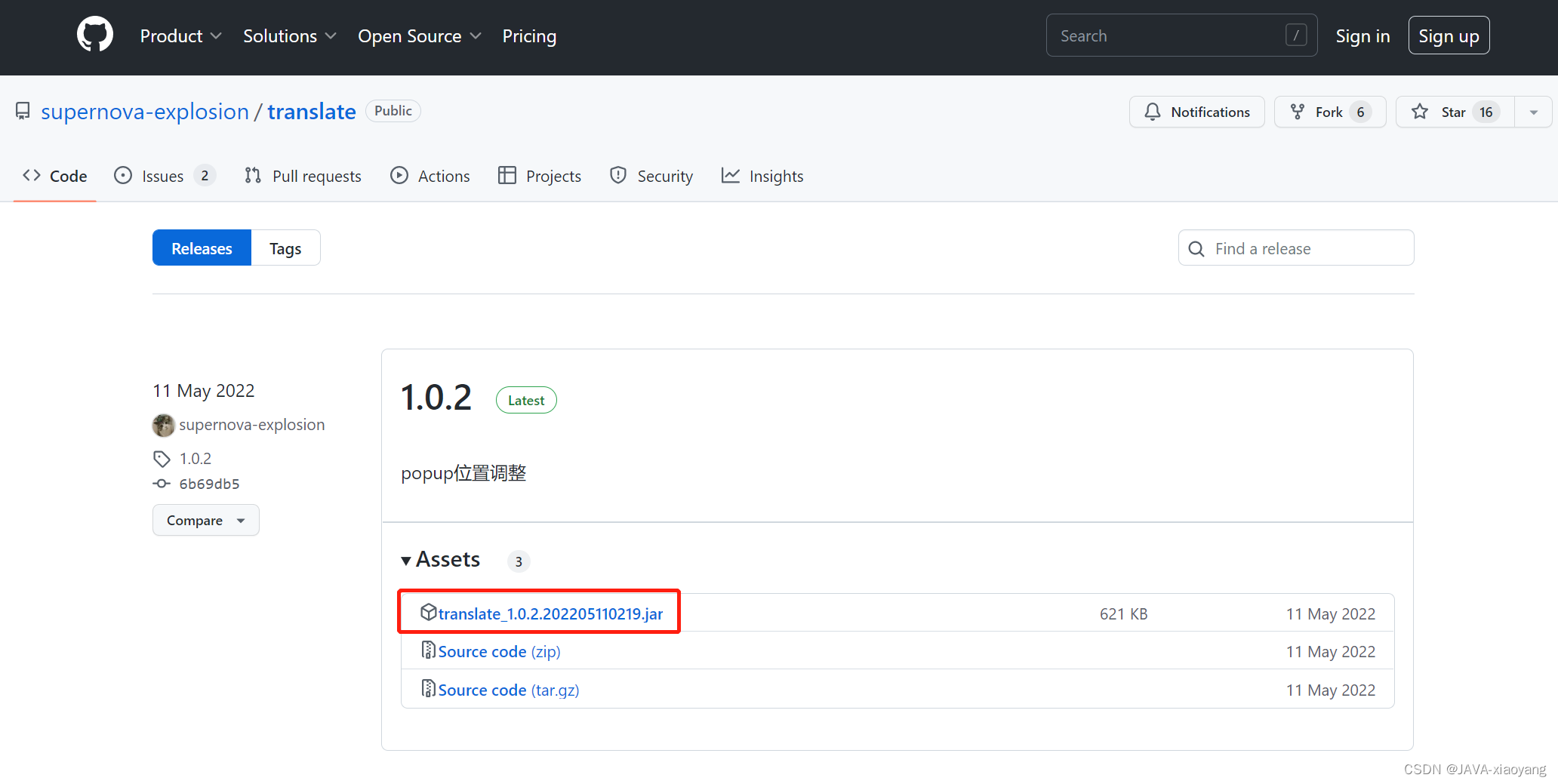Click the zip file icon for Source code (zip)
The image size is (1558, 784).
click(x=428, y=650)
